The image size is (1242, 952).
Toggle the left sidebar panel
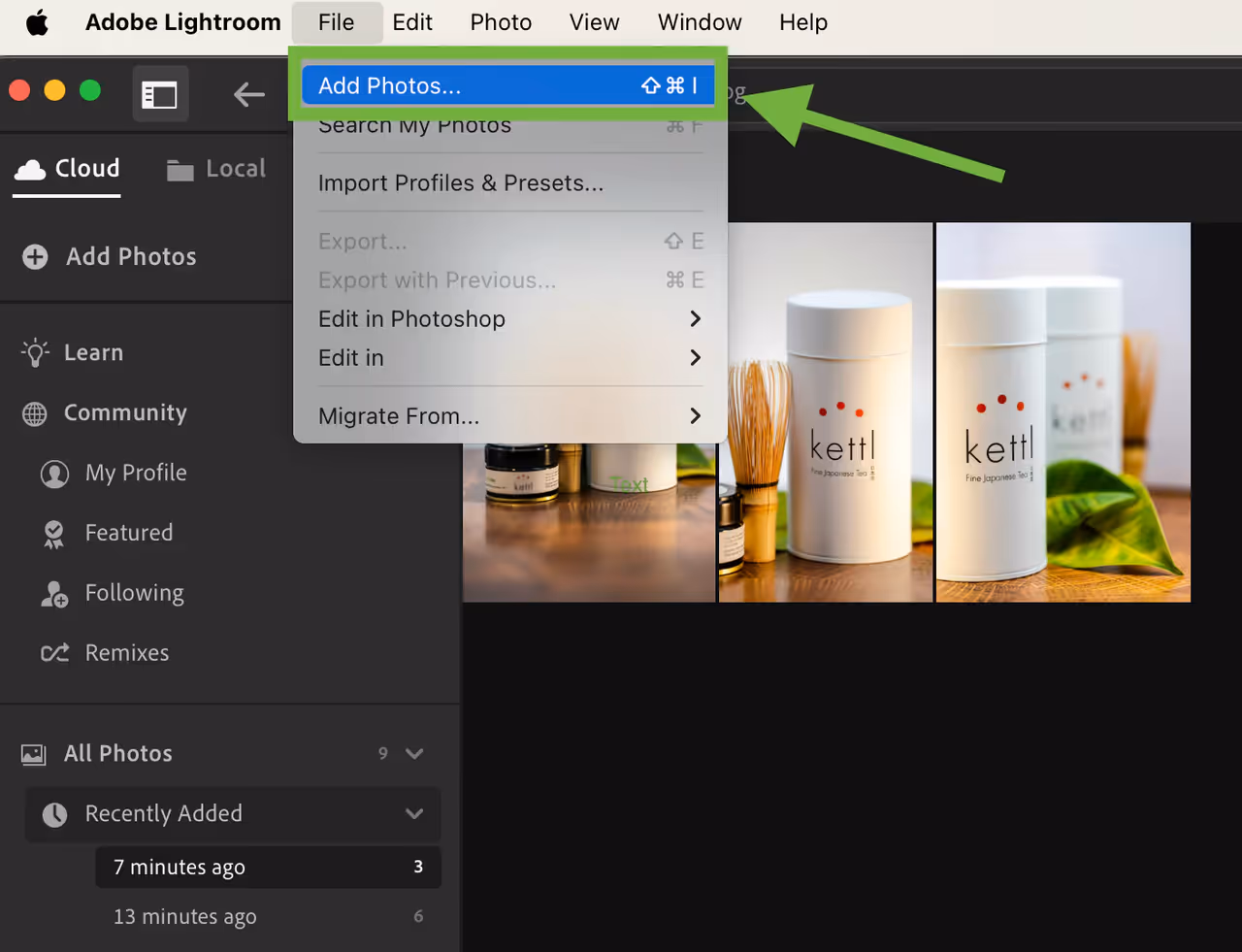tap(160, 94)
